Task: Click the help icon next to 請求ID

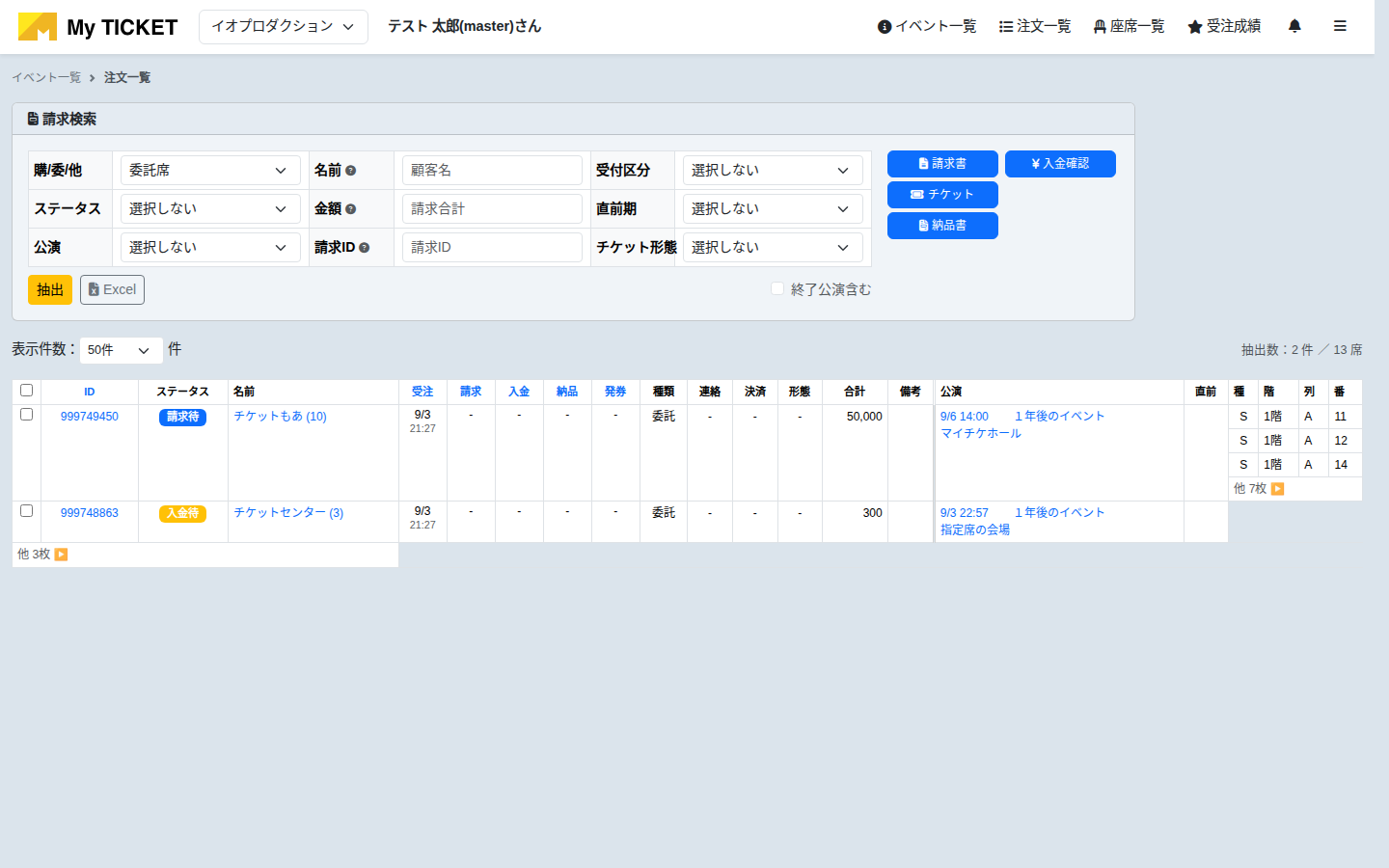Action: pyautogui.click(x=365, y=248)
